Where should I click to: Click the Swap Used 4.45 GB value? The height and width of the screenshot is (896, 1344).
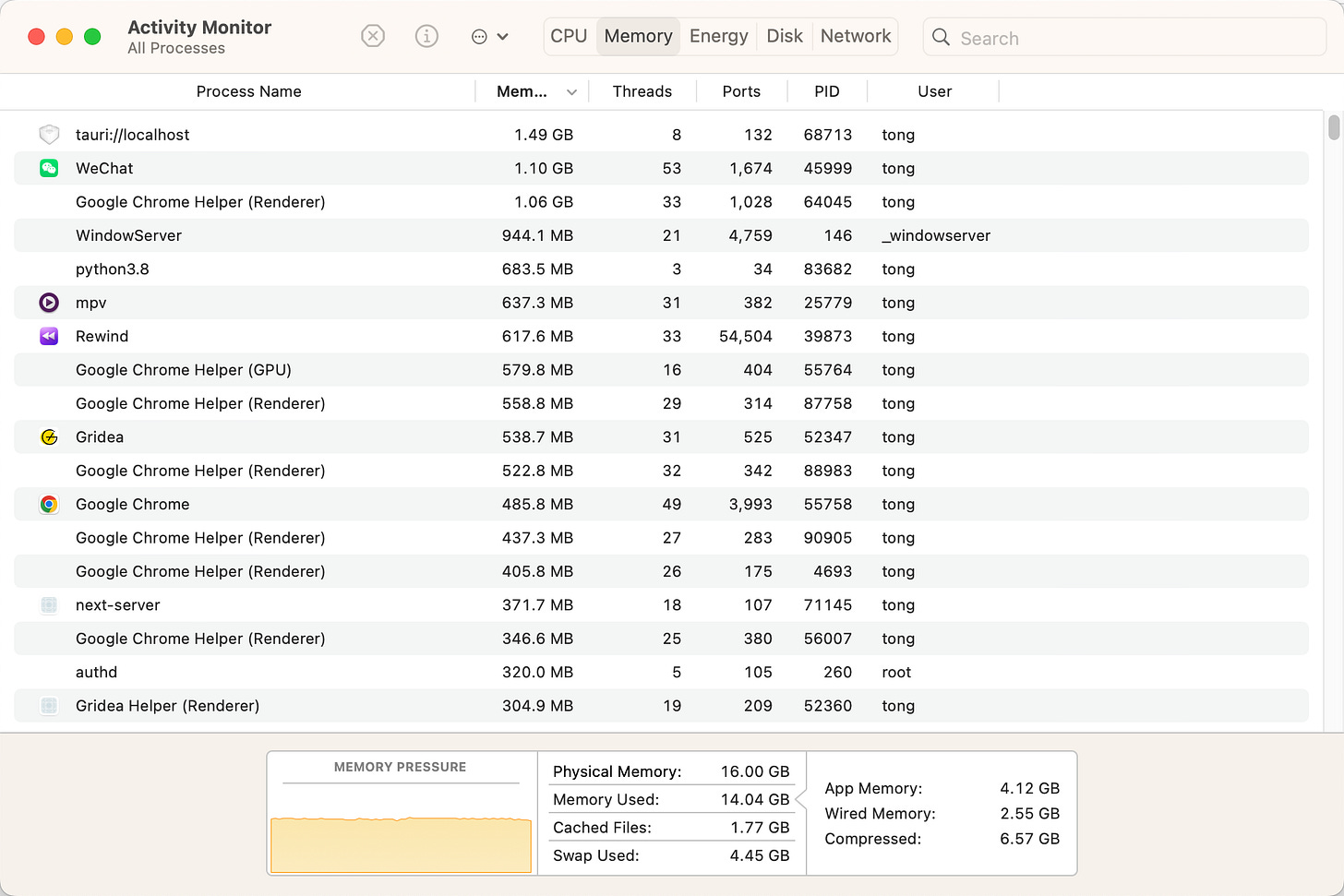point(760,855)
